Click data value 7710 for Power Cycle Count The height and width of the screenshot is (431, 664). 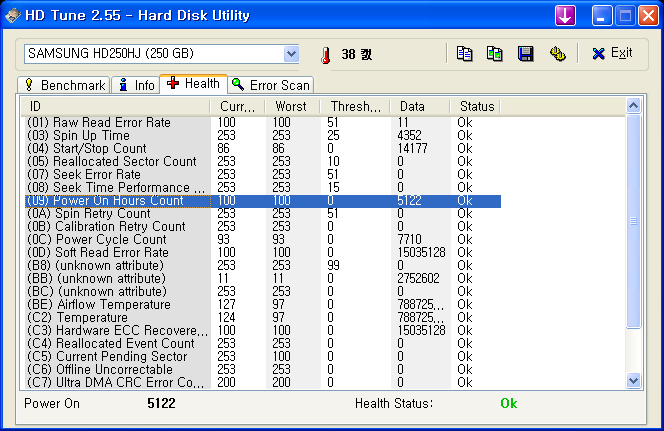pos(409,240)
